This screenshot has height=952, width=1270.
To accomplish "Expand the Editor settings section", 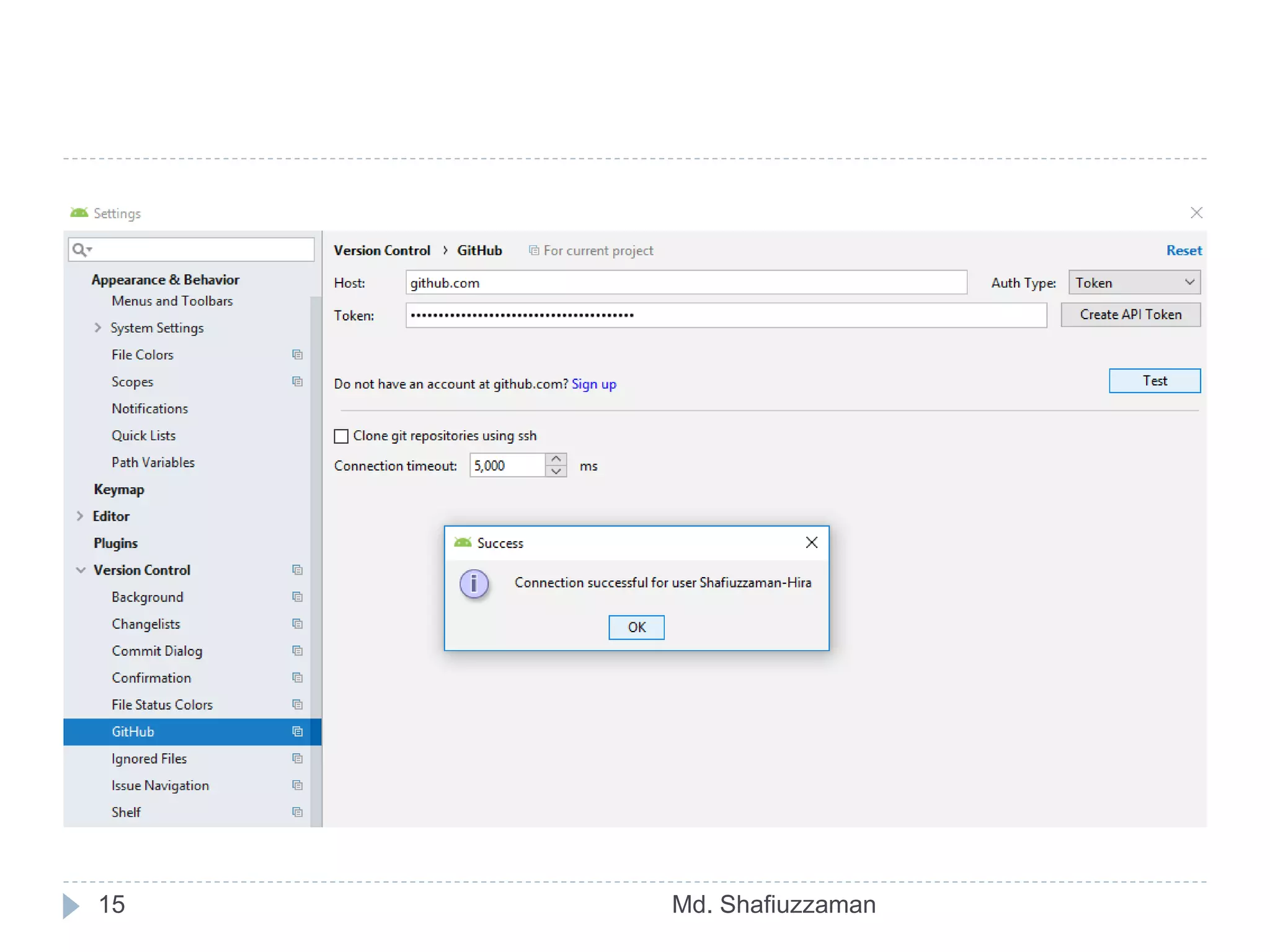I will point(80,516).
